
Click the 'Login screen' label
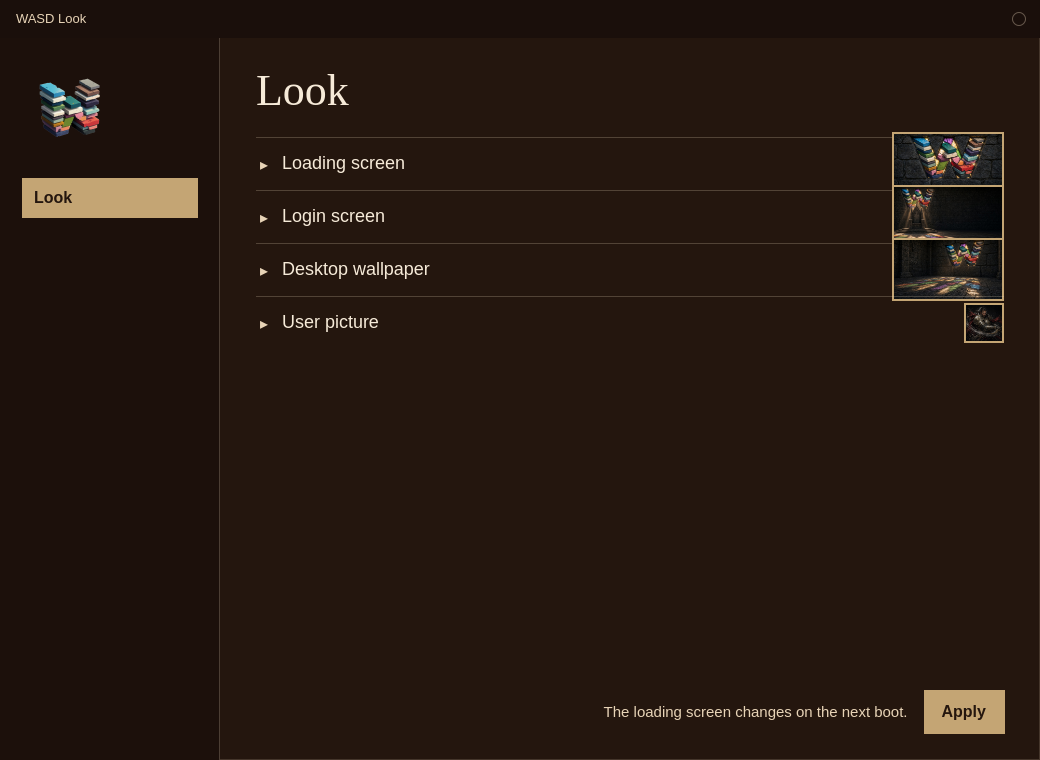(333, 216)
